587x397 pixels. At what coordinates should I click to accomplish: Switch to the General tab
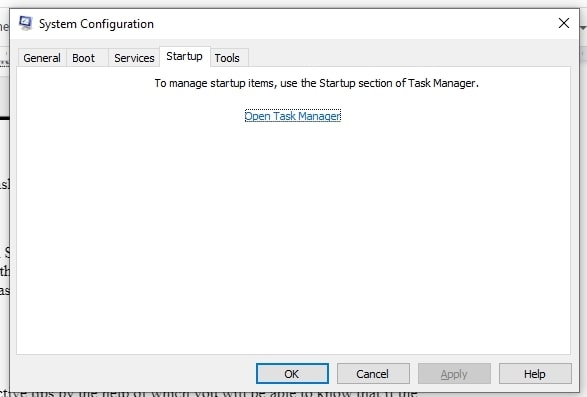pyautogui.click(x=42, y=58)
